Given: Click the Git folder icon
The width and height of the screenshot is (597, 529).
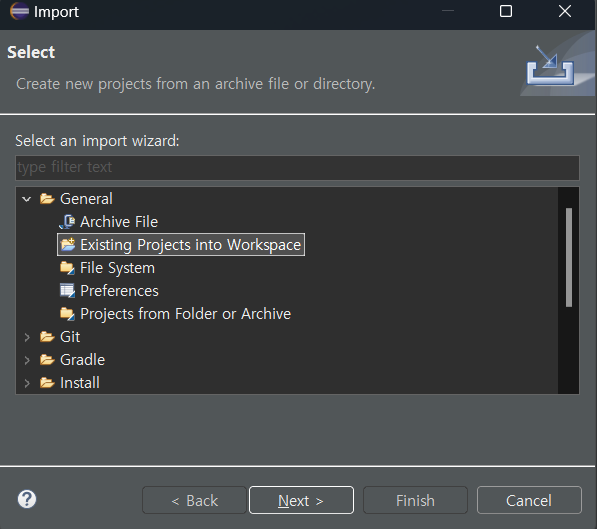Looking at the screenshot, I should click(x=47, y=337).
